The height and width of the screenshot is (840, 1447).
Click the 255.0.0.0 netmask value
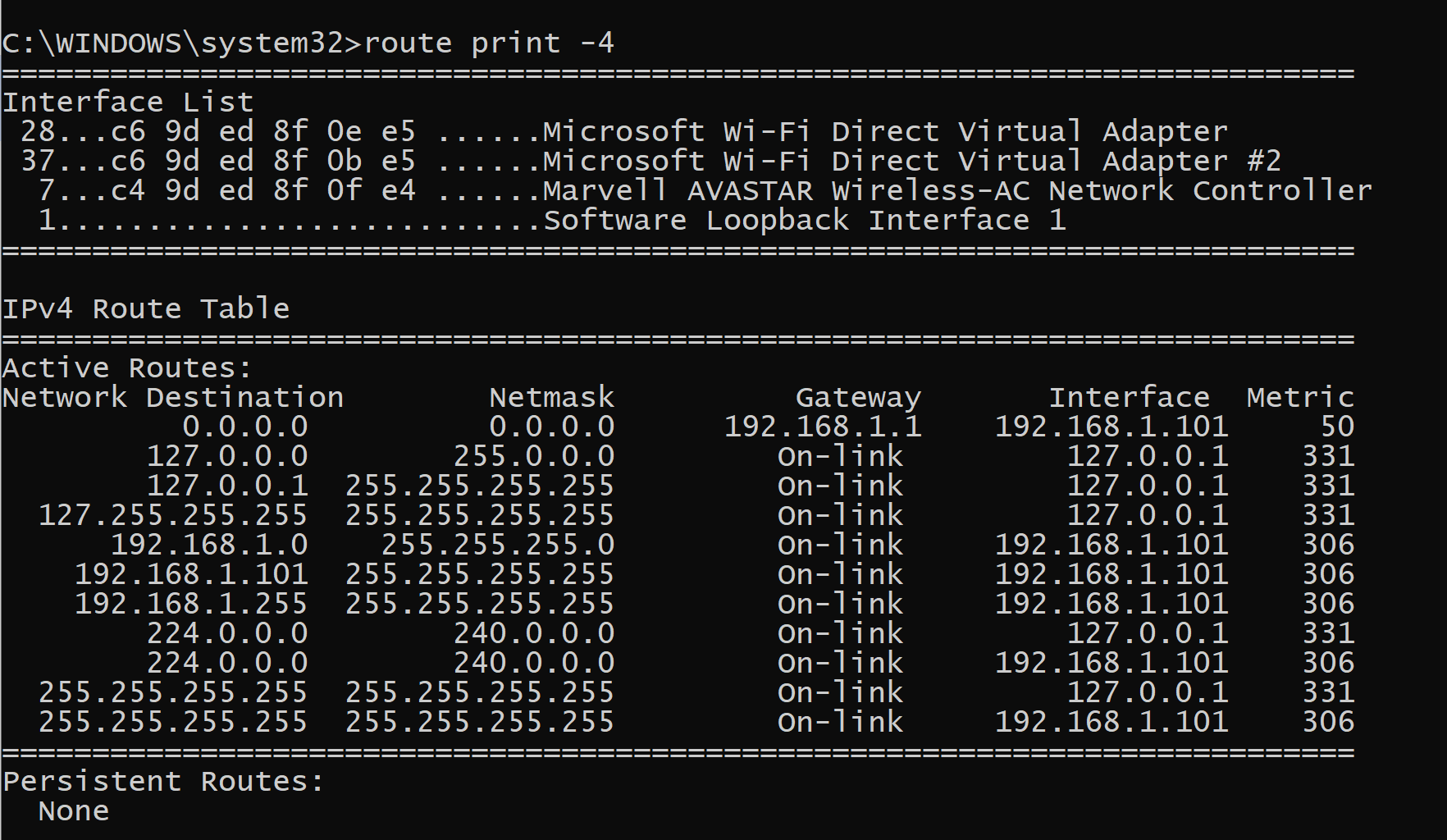coord(534,457)
